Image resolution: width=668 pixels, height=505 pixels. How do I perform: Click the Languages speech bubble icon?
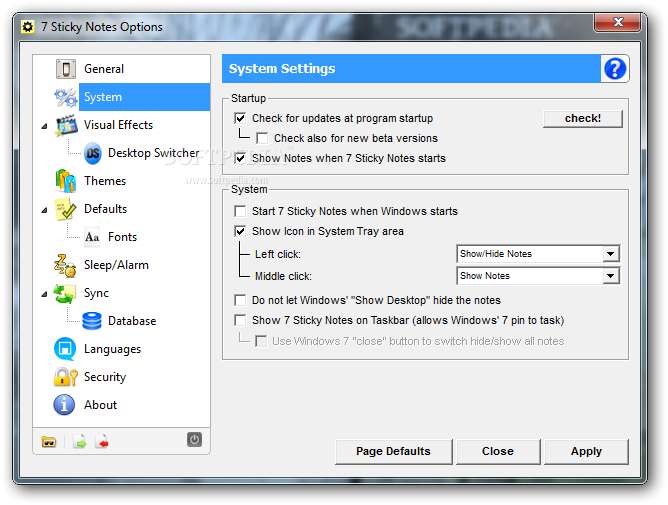pos(65,349)
